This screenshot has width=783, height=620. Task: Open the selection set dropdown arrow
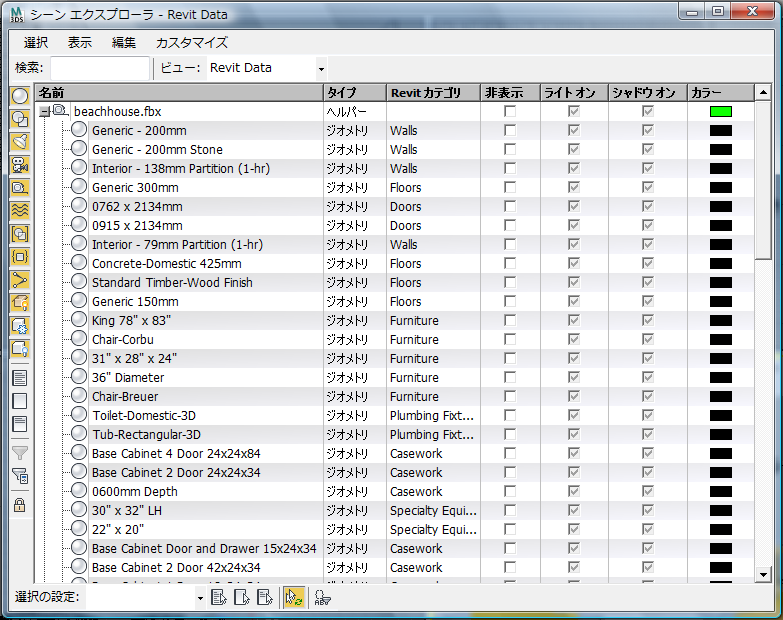pyautogui.click(x=200, y=598)
